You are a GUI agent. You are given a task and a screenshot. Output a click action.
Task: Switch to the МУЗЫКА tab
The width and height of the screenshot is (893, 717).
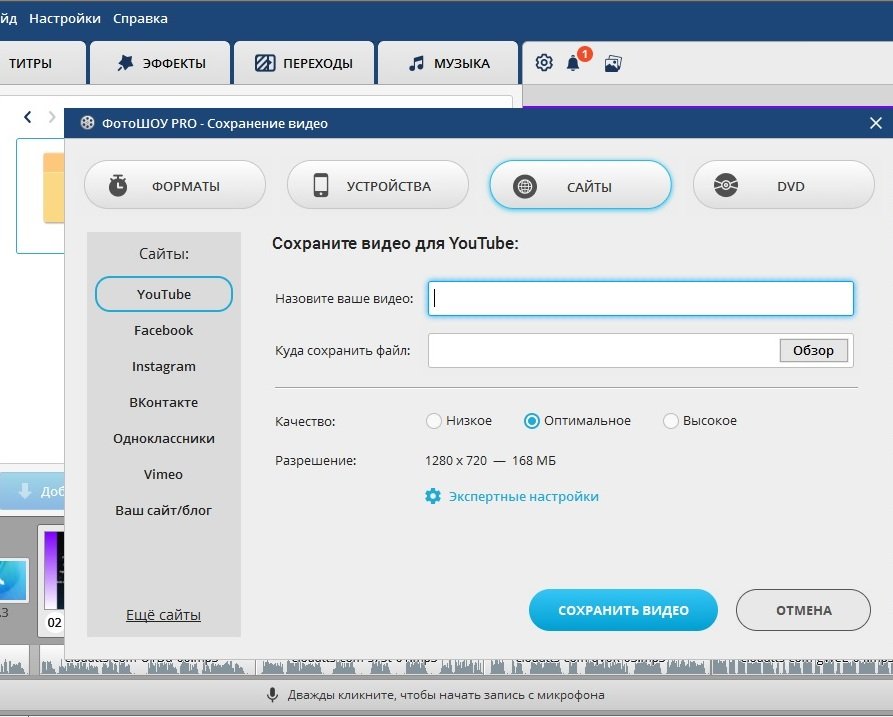pyautogui.click(x=448, y=63)
